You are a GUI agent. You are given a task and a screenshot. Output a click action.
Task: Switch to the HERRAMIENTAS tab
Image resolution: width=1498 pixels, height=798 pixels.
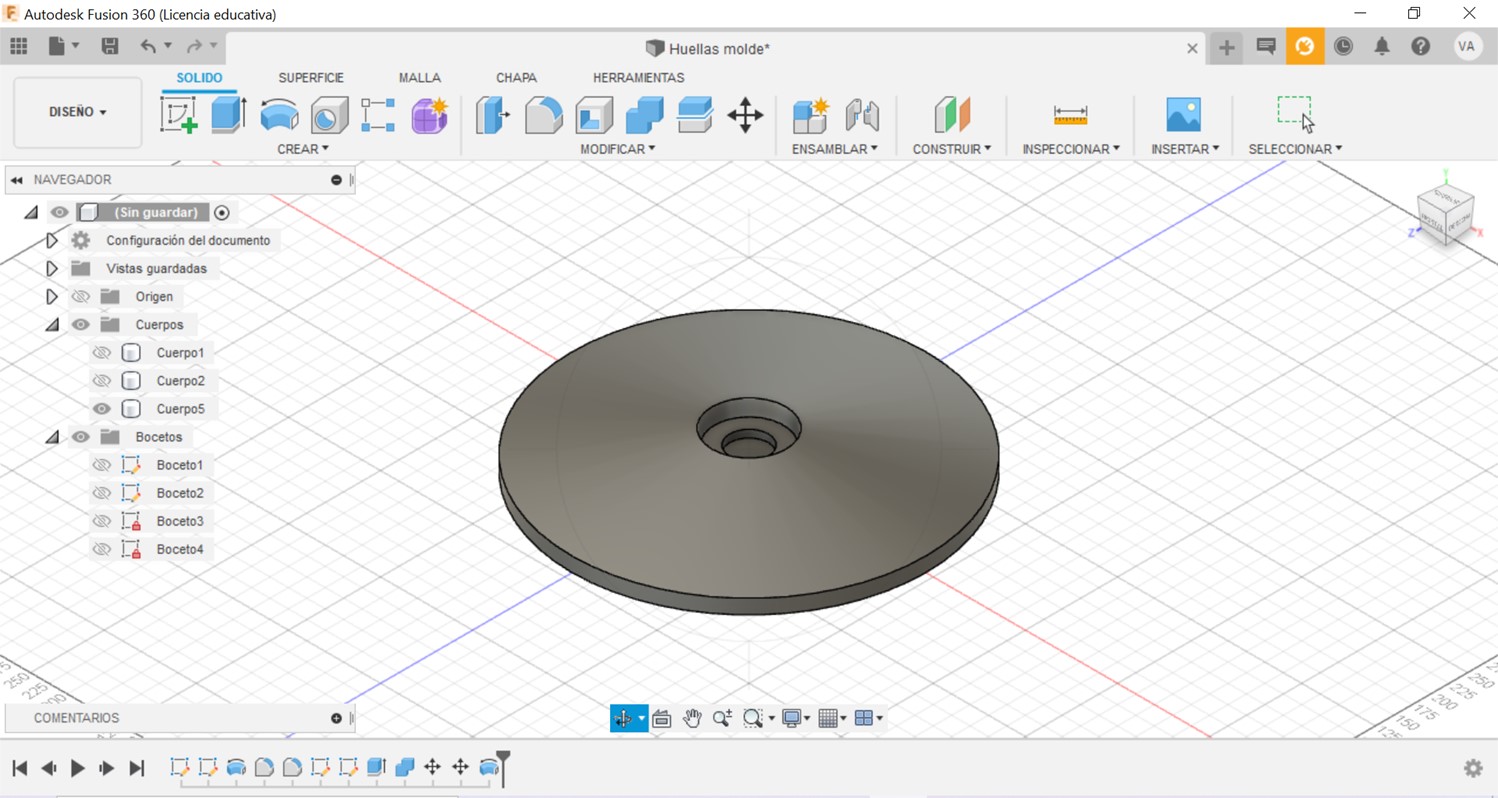tap(639, 77)
